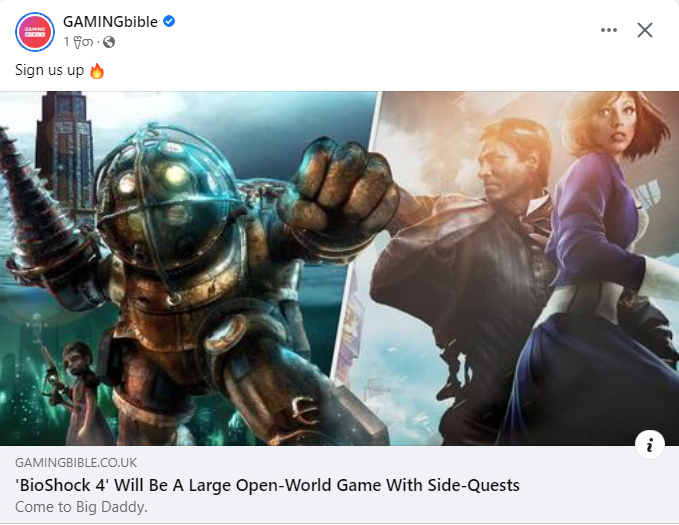This screenshot has width=679, height=525.
Task: Click the skyscraper in the artwork background
Action: point(65,145)
